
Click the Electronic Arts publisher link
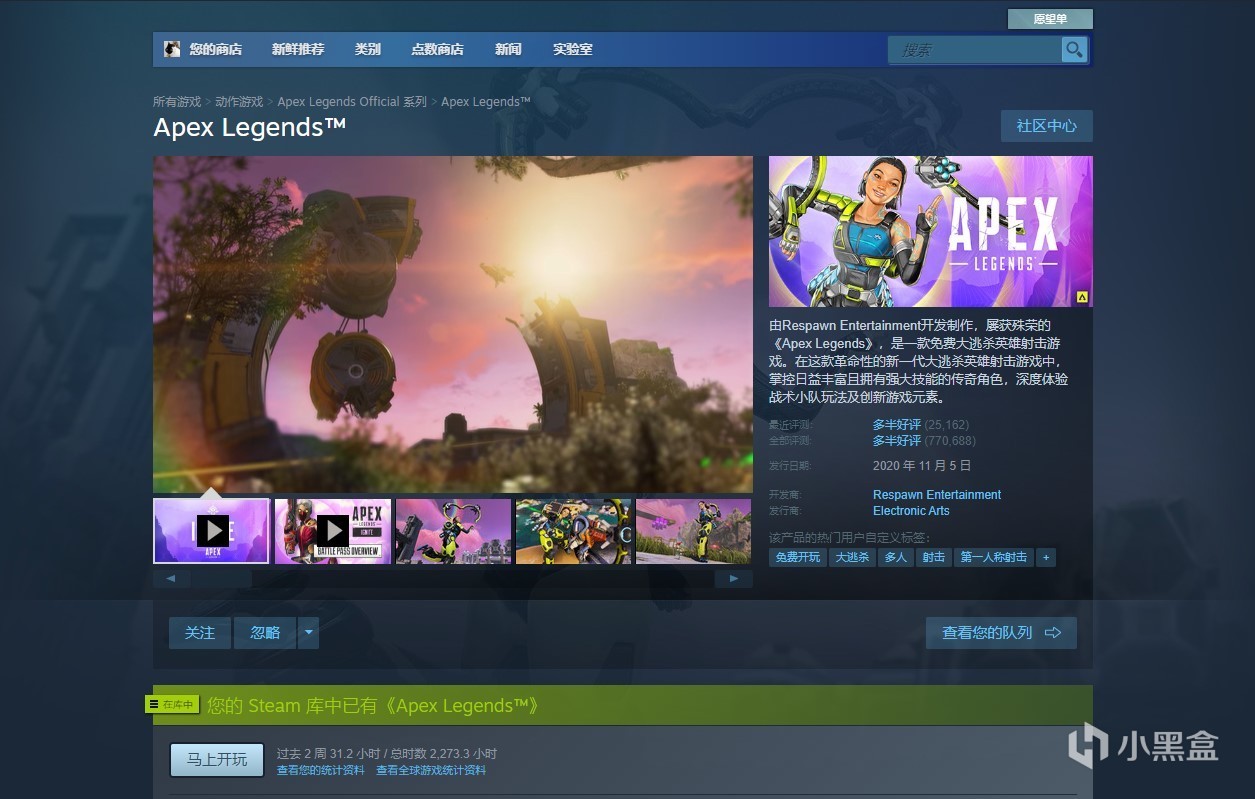pos(911,511)
